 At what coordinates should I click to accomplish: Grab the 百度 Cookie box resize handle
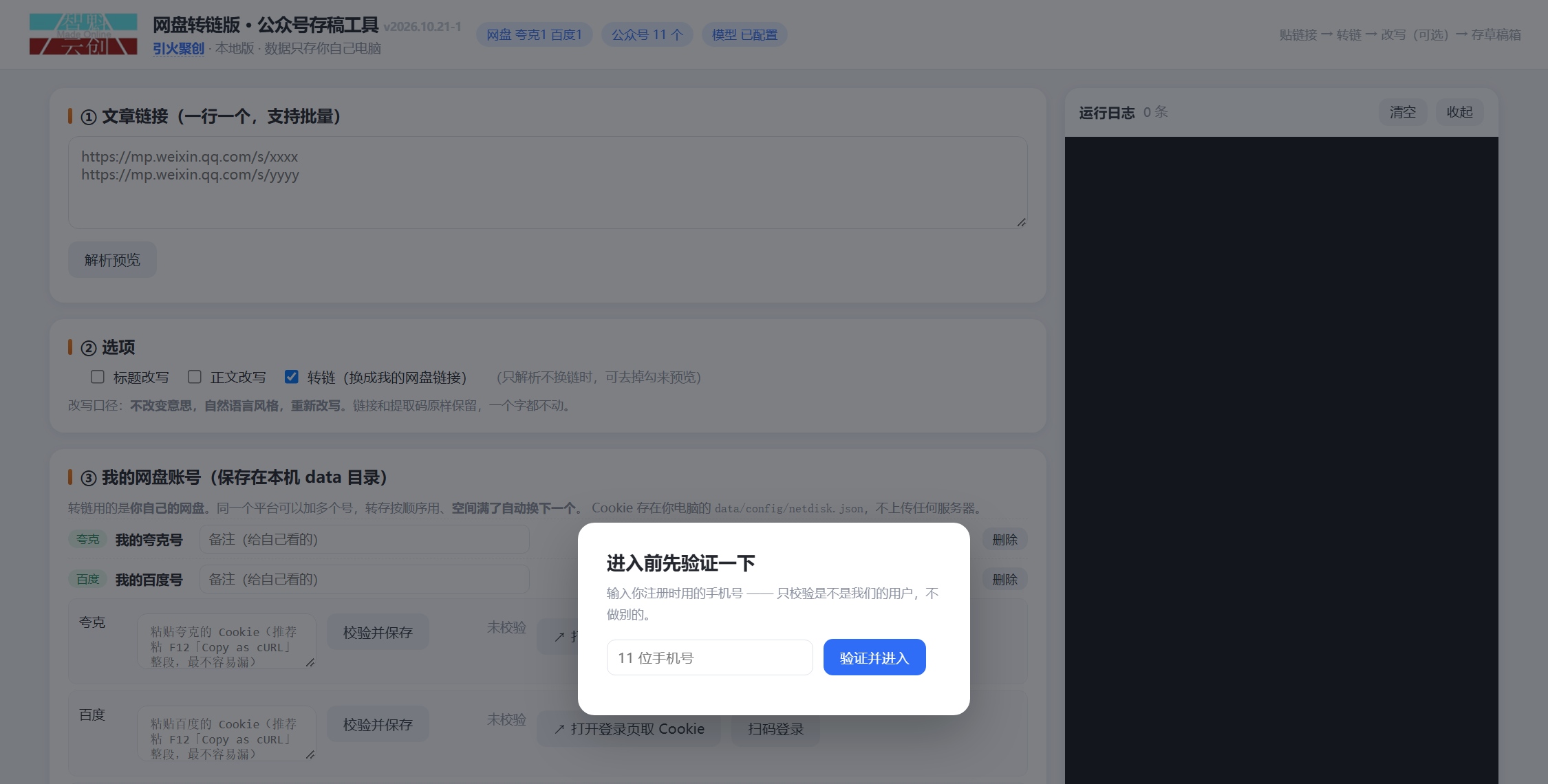(x=310, y=754)
